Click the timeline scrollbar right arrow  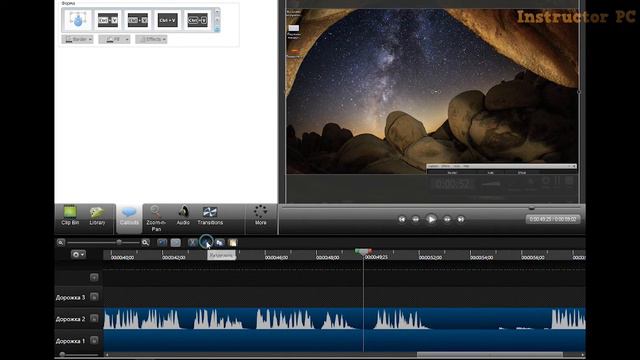[x=582, y=355]
